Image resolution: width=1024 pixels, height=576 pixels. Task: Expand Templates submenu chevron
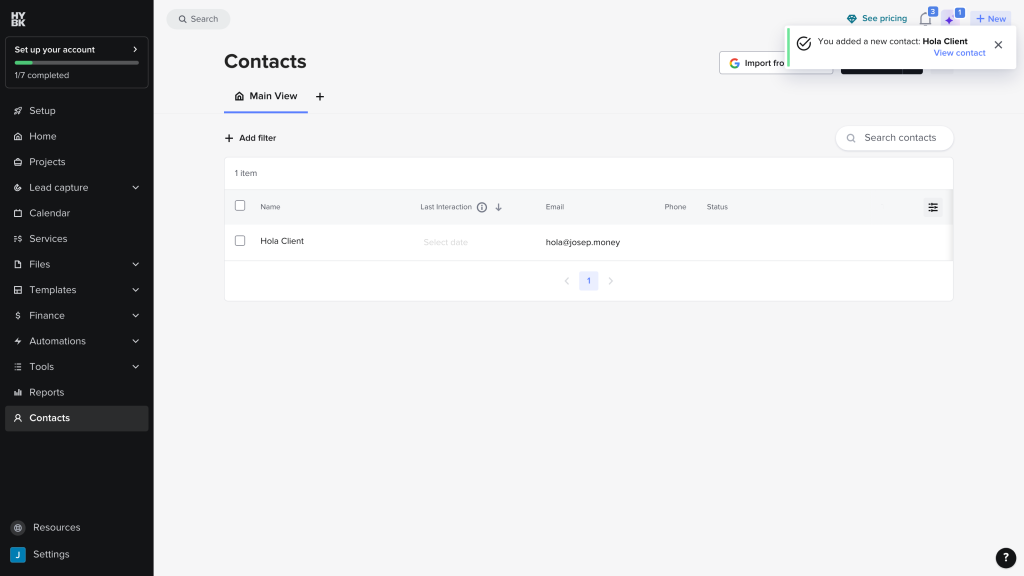click(136, 290)
